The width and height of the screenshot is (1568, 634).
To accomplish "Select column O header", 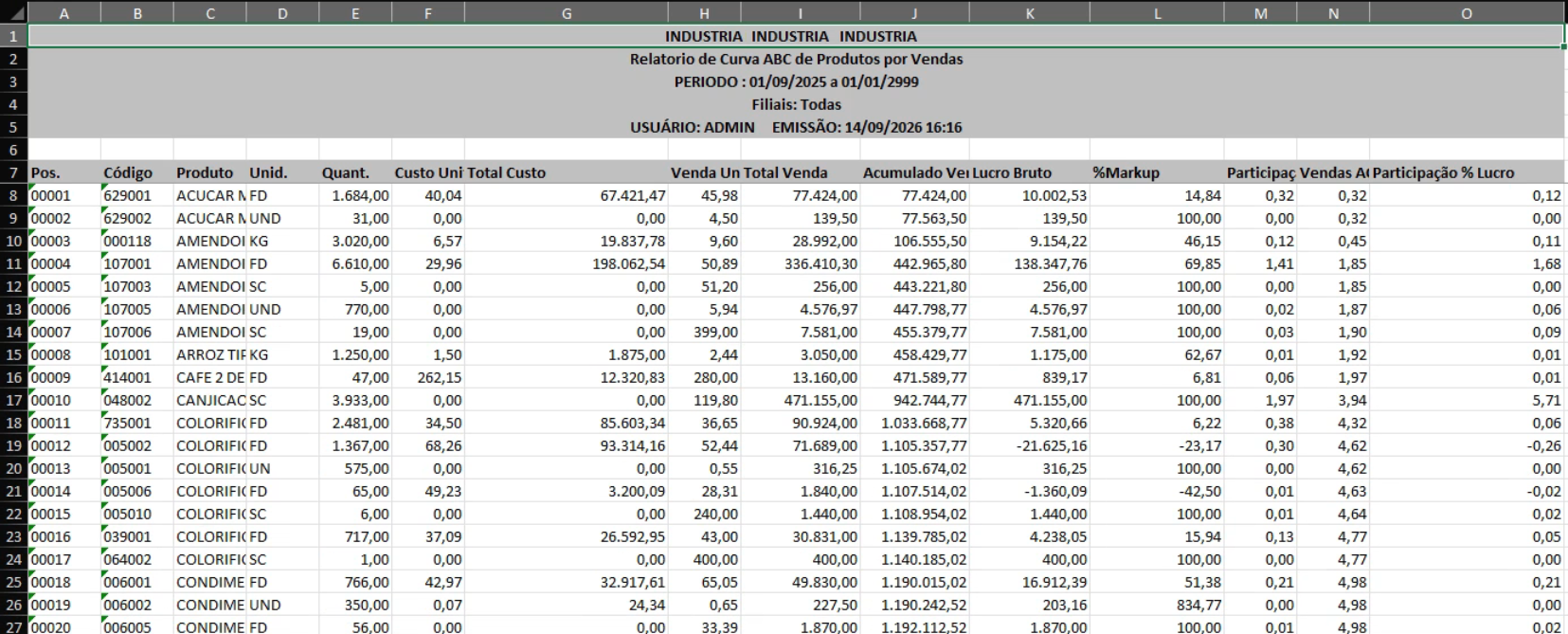I will pos(1467,13).
